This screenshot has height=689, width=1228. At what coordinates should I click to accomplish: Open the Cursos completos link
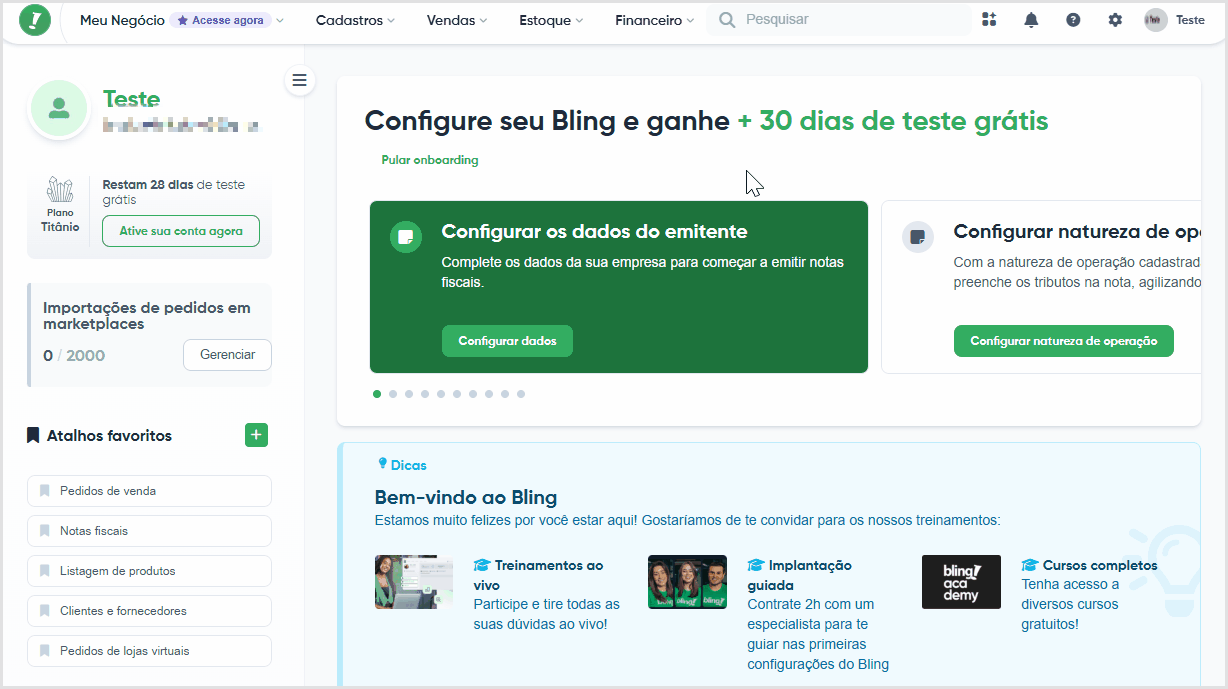[1100, 566]
